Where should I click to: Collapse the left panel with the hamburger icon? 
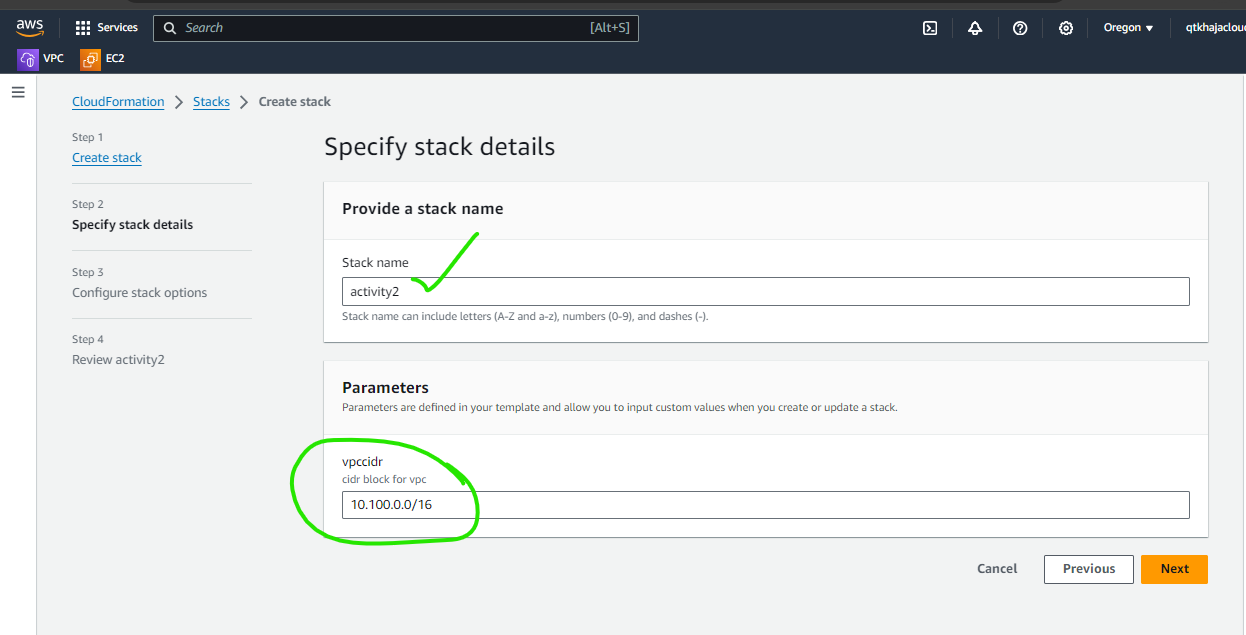click(18, 92)
